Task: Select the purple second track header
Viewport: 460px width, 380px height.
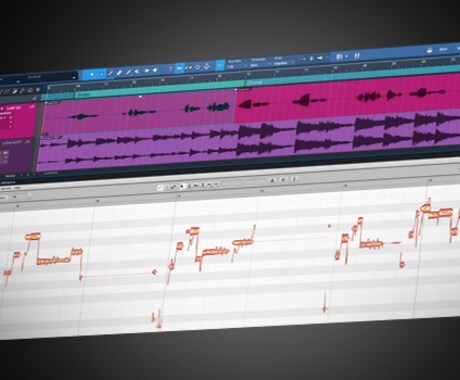Action: click(x=16, y=155)
